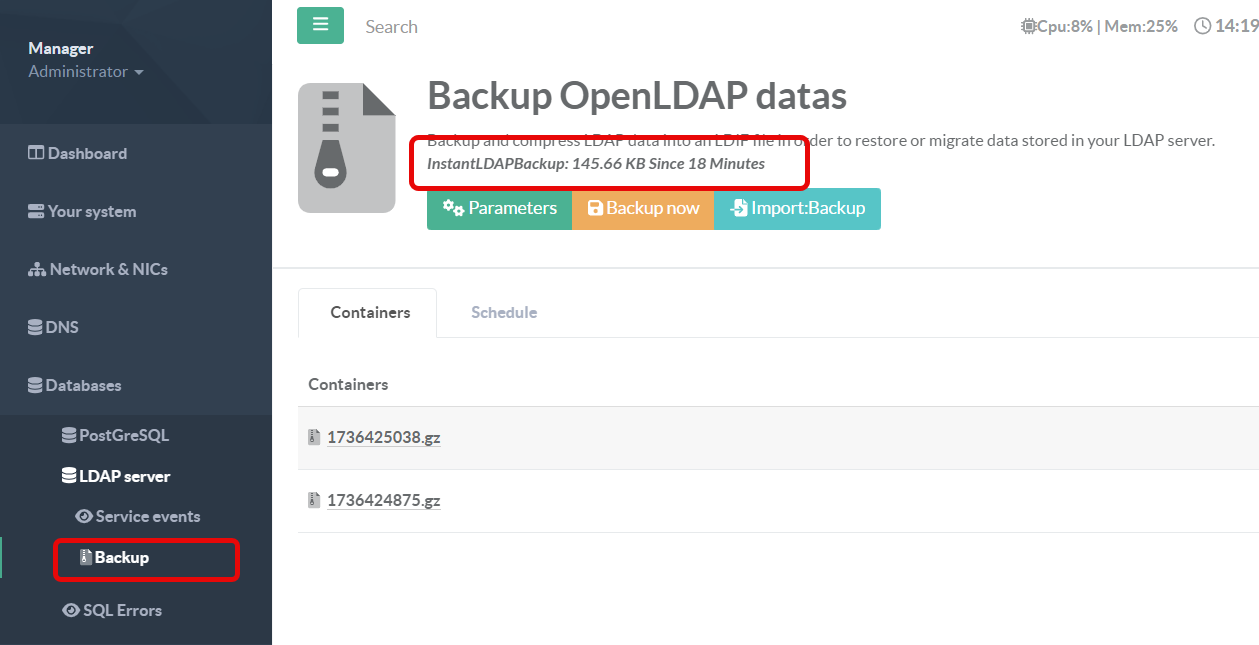Switch to the Schedule tab
The width and height of the screenshot is (1259, 645).
(x=504, y=313)
